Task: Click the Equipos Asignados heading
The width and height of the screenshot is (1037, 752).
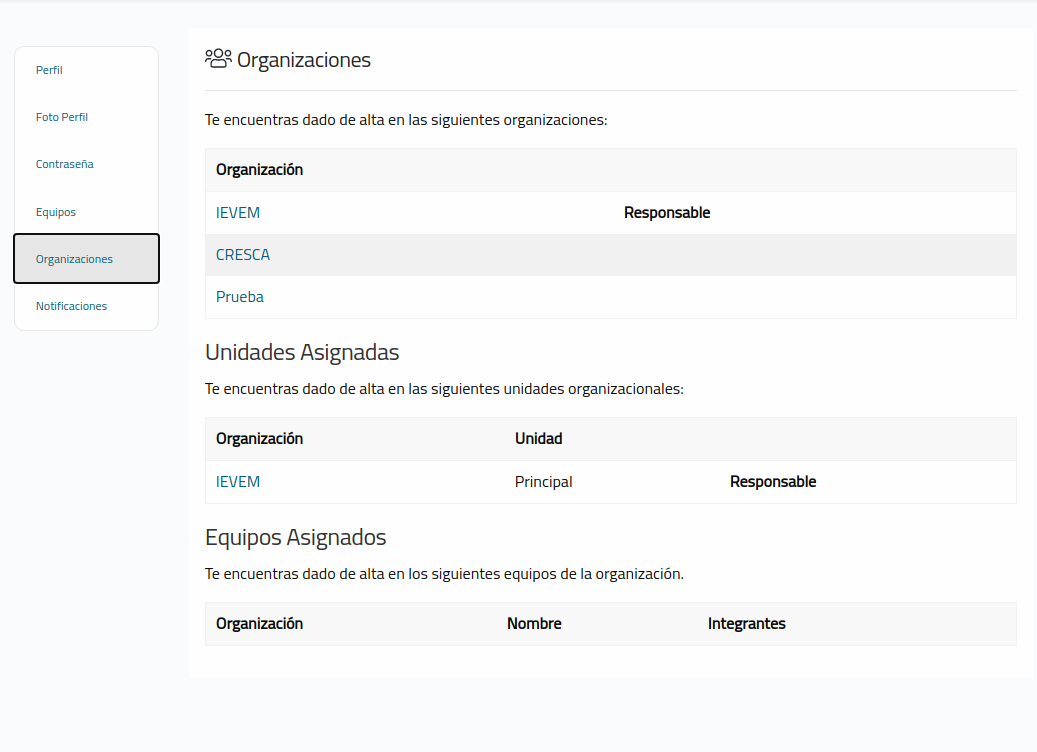Action: coord(296,538)
